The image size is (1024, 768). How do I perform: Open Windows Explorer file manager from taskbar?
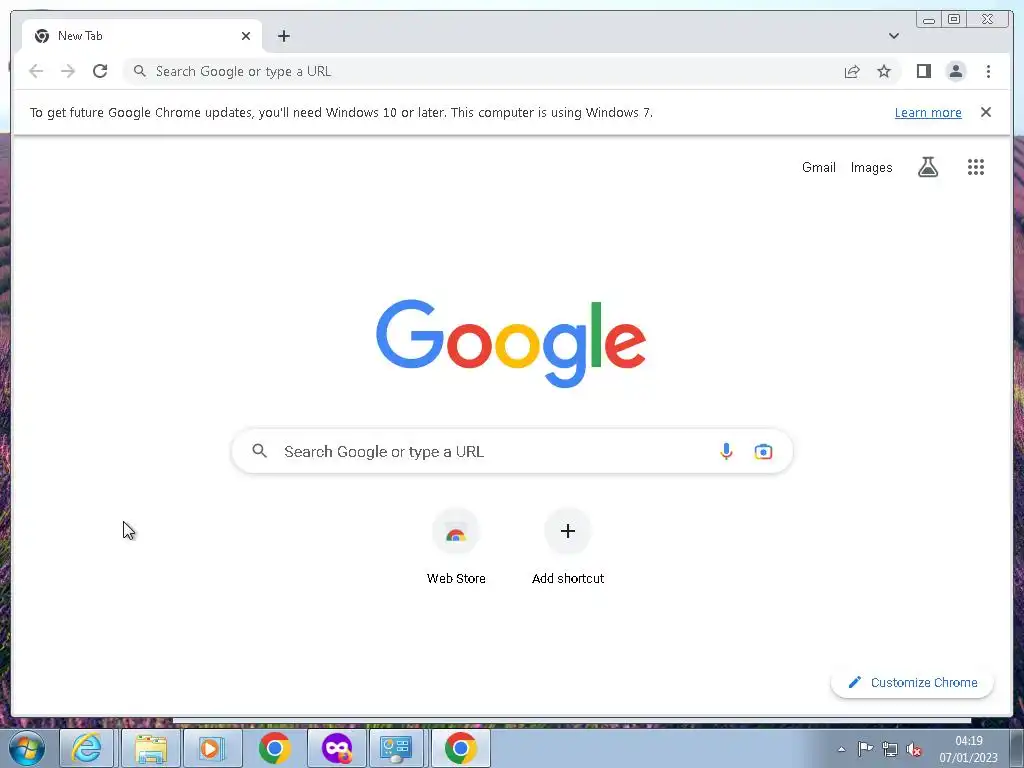(151, 748)
